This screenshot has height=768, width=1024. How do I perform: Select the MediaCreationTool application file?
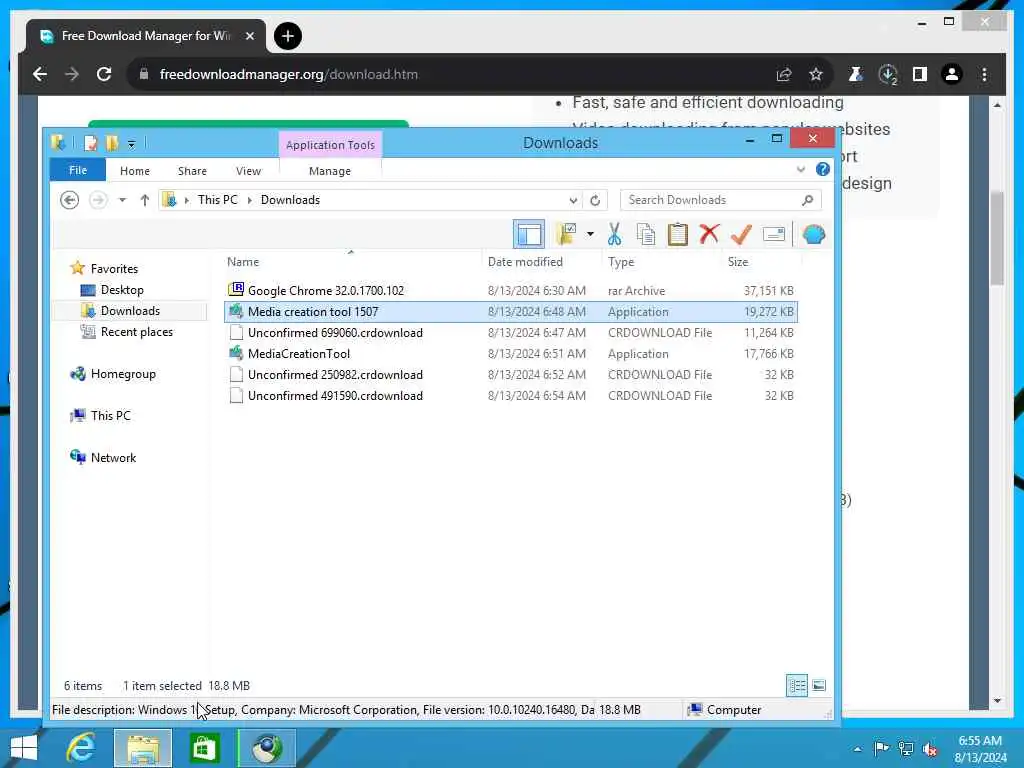click(511, 353)
